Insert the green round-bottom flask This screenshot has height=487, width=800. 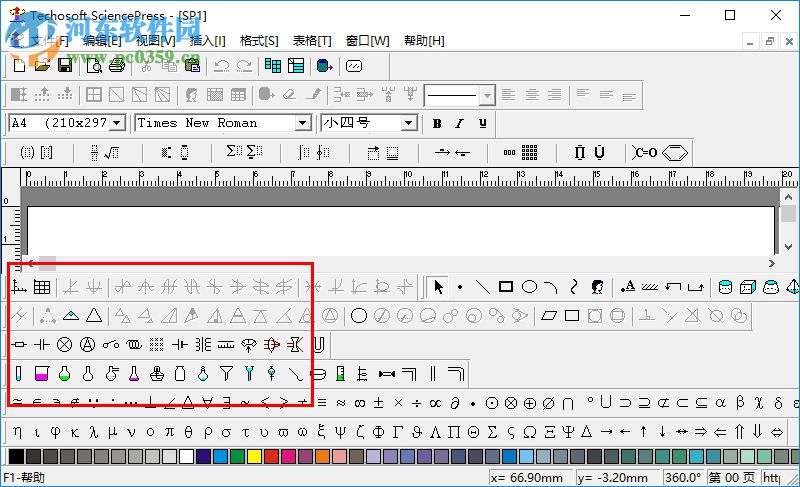[64, 374]
